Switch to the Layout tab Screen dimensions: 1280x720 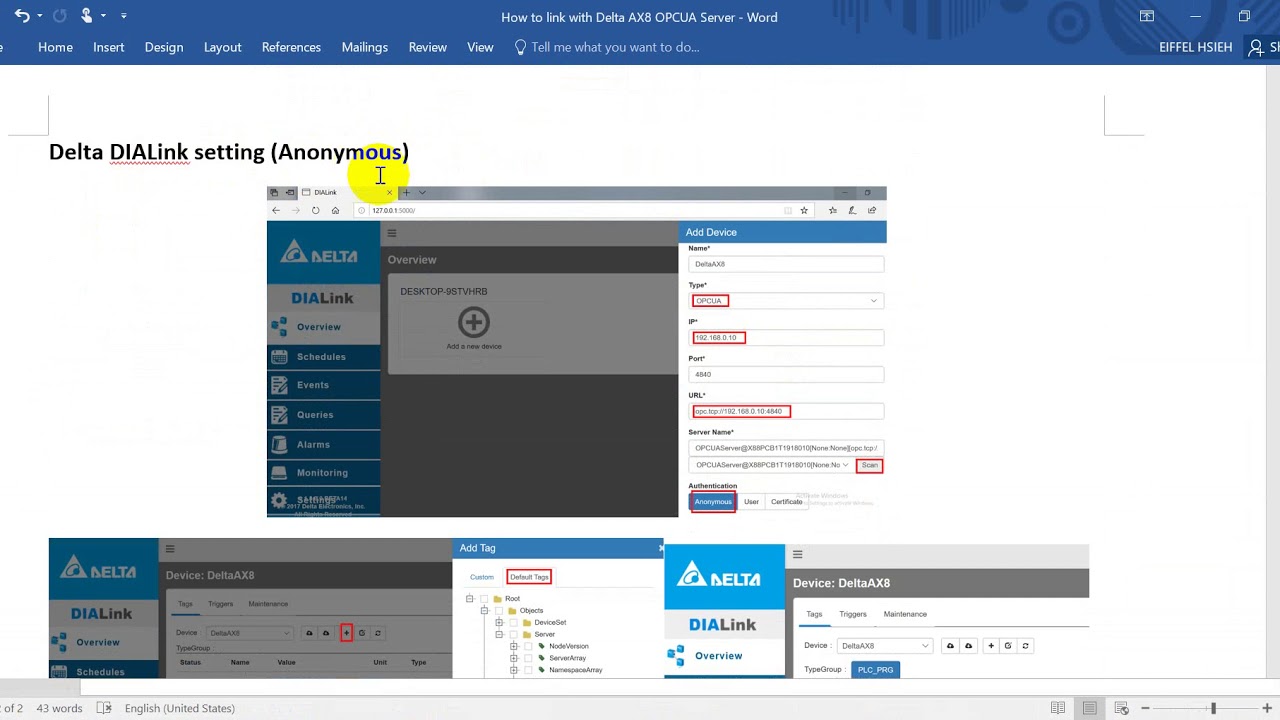(222, 47)
